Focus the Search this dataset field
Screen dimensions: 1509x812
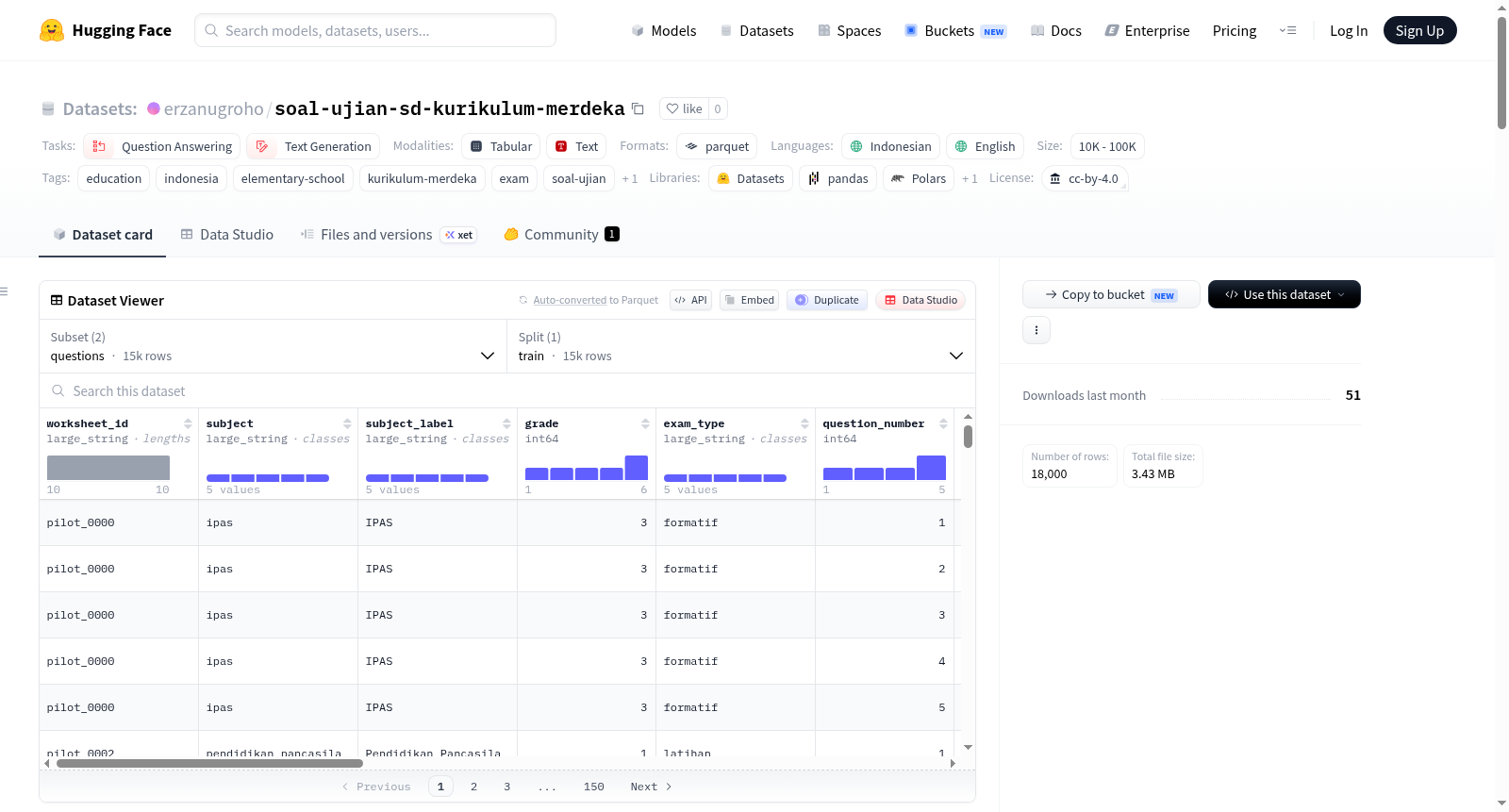coord(507,390)
